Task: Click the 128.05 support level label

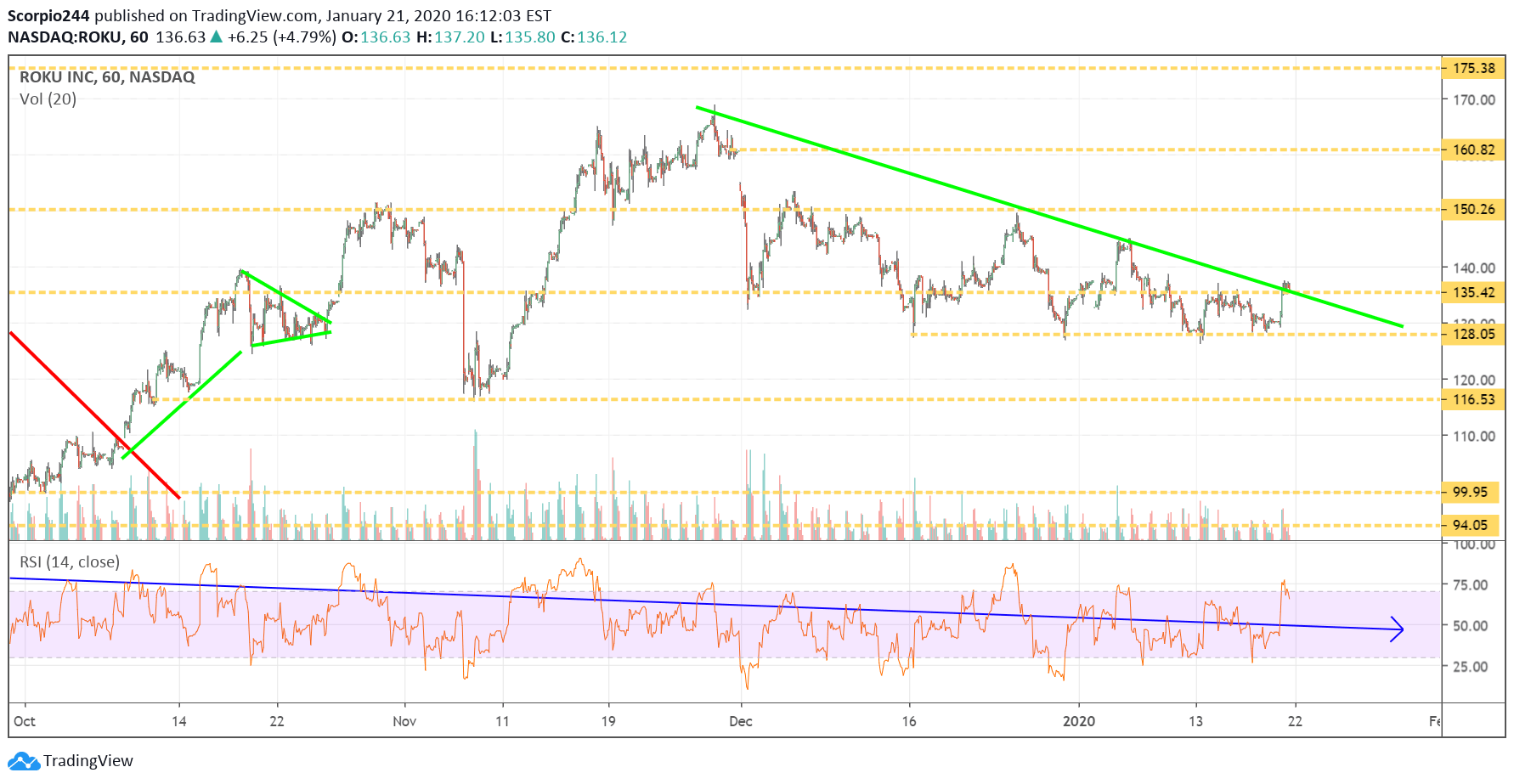Action: [x=1473, y=334]
